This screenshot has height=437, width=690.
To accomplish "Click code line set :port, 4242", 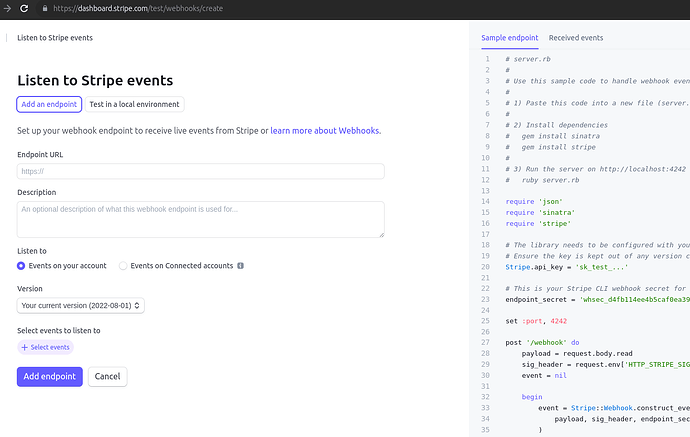I will 536,321.
